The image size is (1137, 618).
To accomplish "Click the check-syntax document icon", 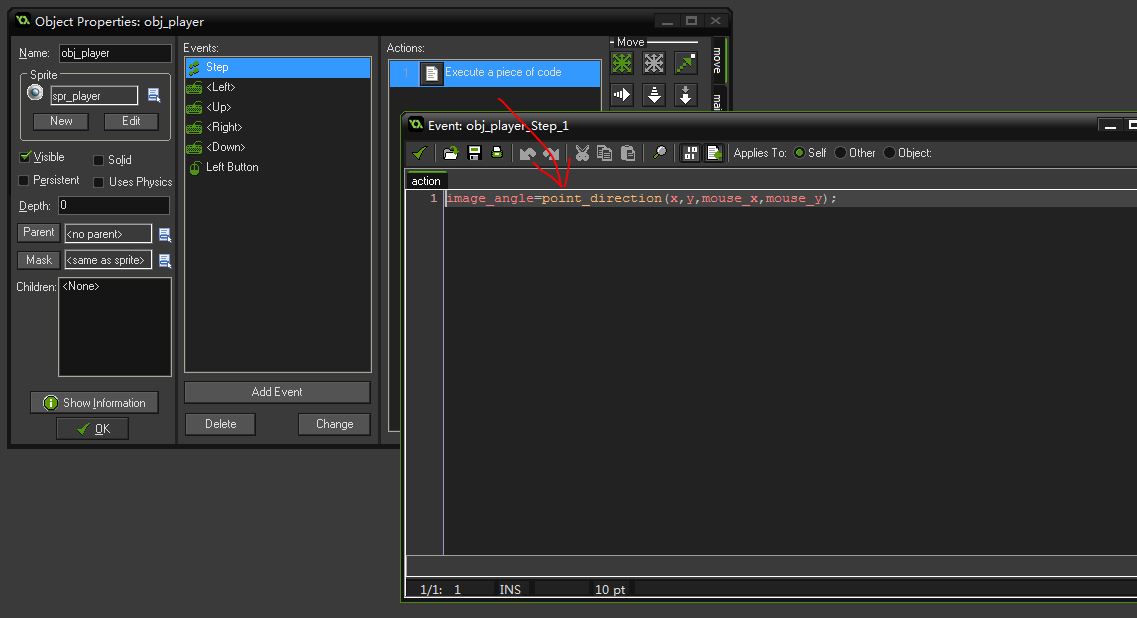I will point(714,153).
